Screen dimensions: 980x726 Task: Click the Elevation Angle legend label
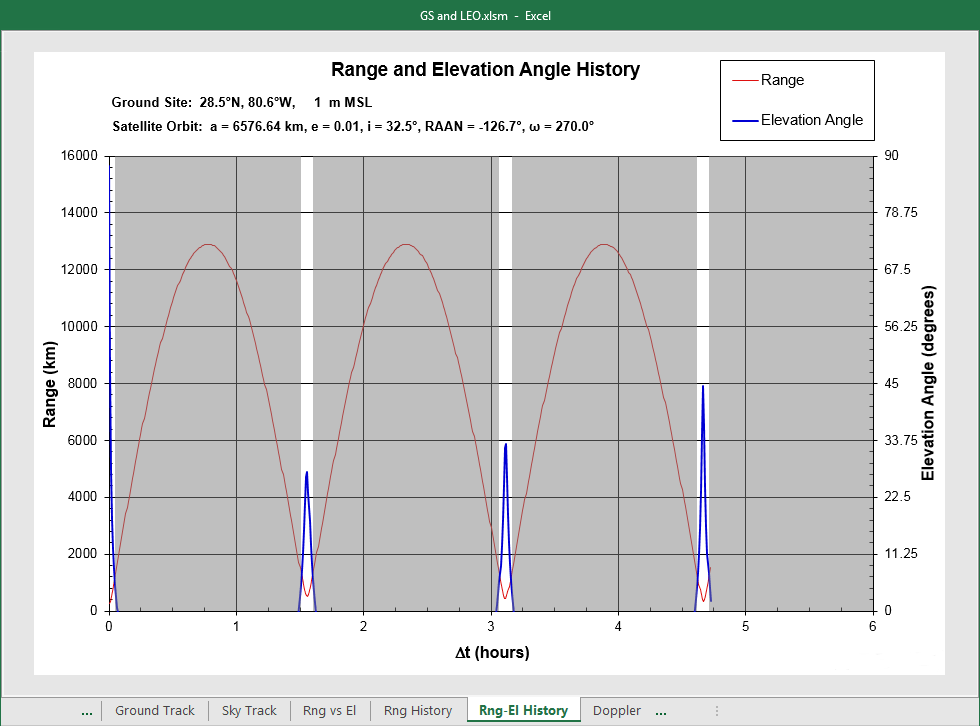click(811, 120)
